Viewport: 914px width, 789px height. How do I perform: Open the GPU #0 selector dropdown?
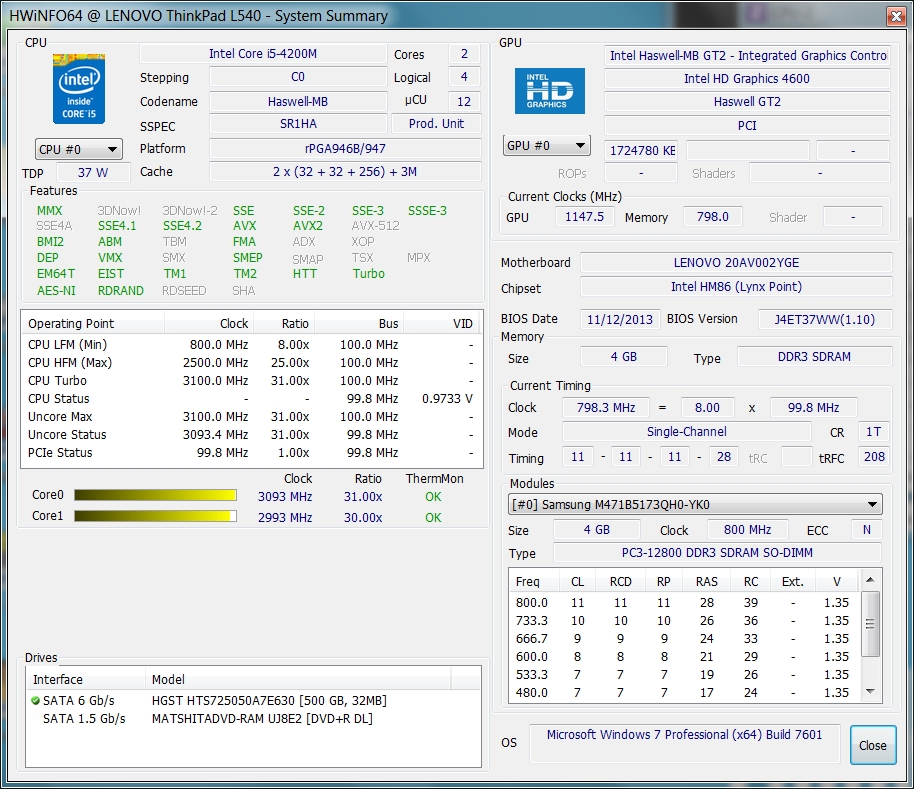pos(546,146)
